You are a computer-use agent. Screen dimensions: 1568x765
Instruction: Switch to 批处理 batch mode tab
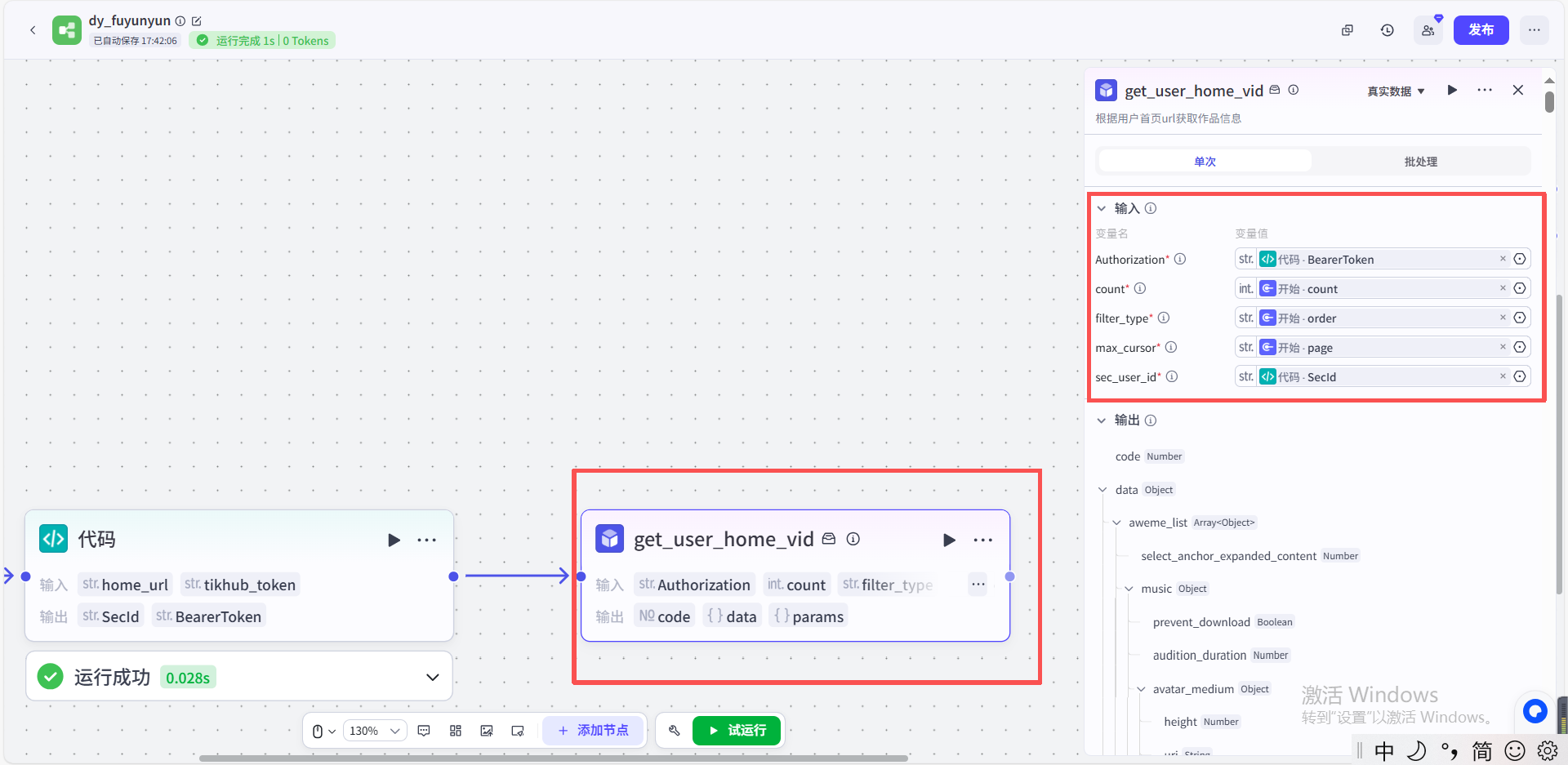[1420, 162]
